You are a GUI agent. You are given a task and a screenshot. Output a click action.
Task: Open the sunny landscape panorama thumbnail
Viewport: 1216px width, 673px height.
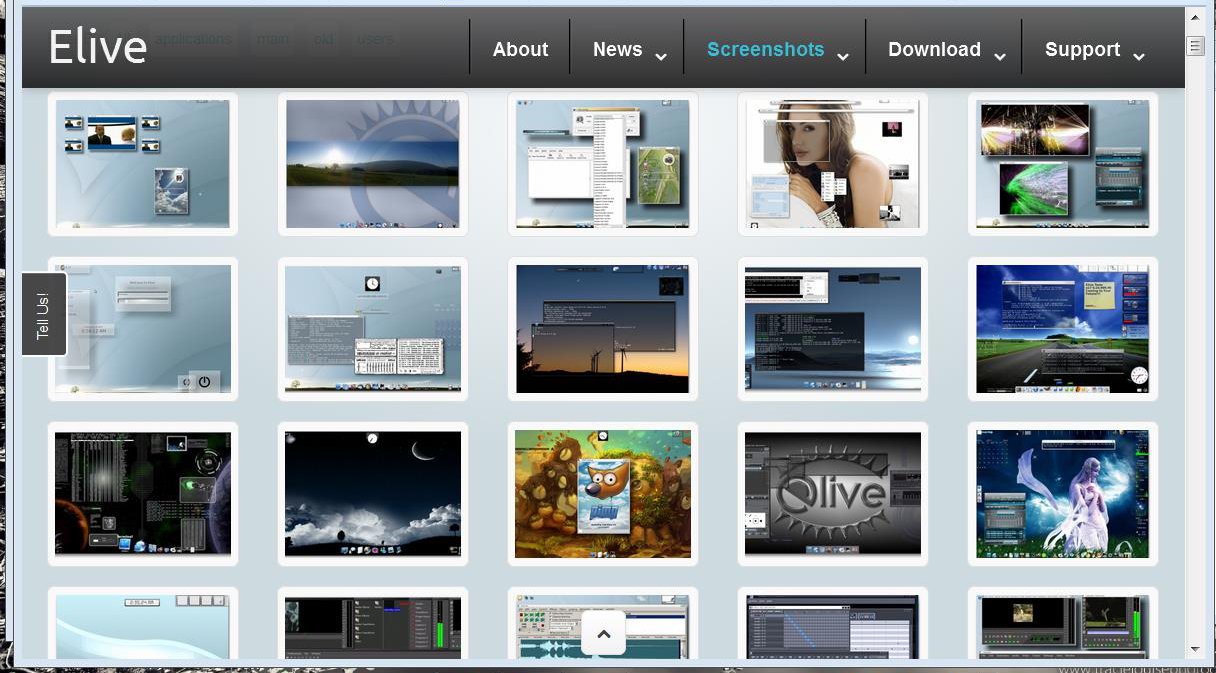tap(373, 164)
